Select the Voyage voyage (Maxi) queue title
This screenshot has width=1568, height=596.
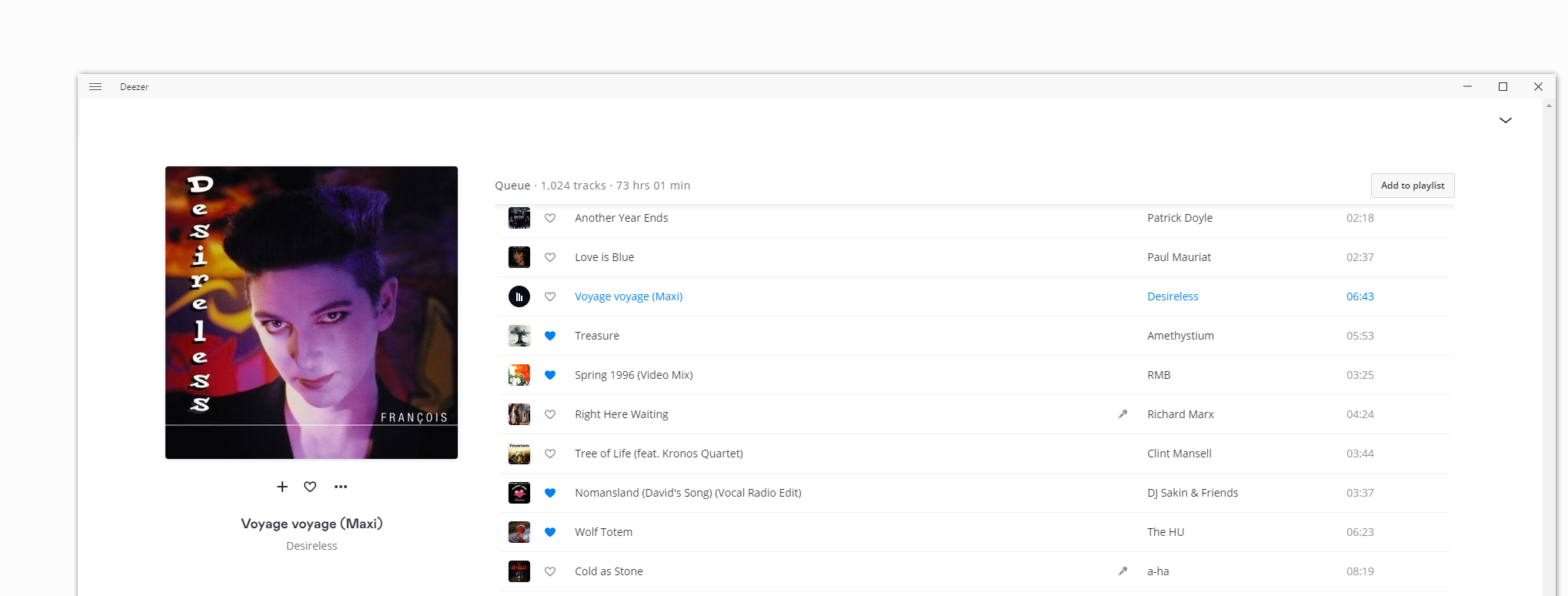click(x=629, y=296)
